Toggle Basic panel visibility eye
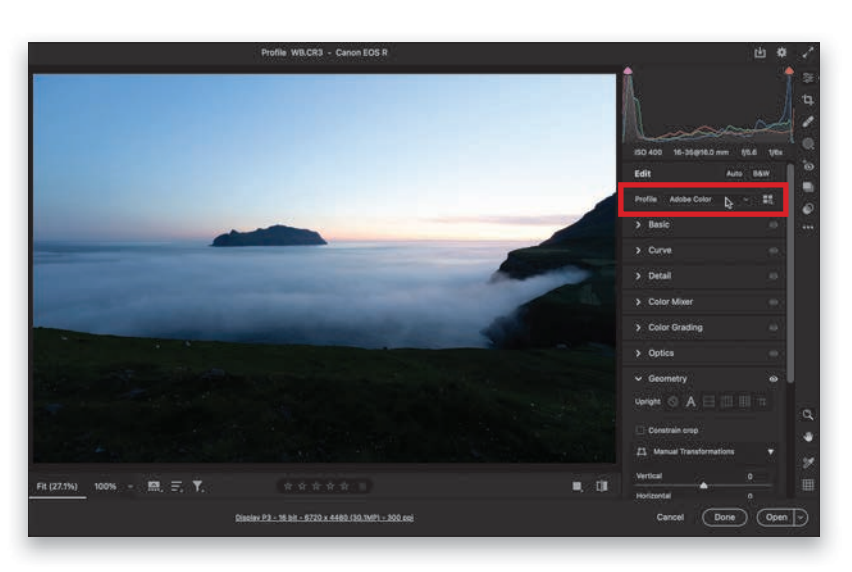This screenshot has height=572, width=852. [x=773, y=225]
